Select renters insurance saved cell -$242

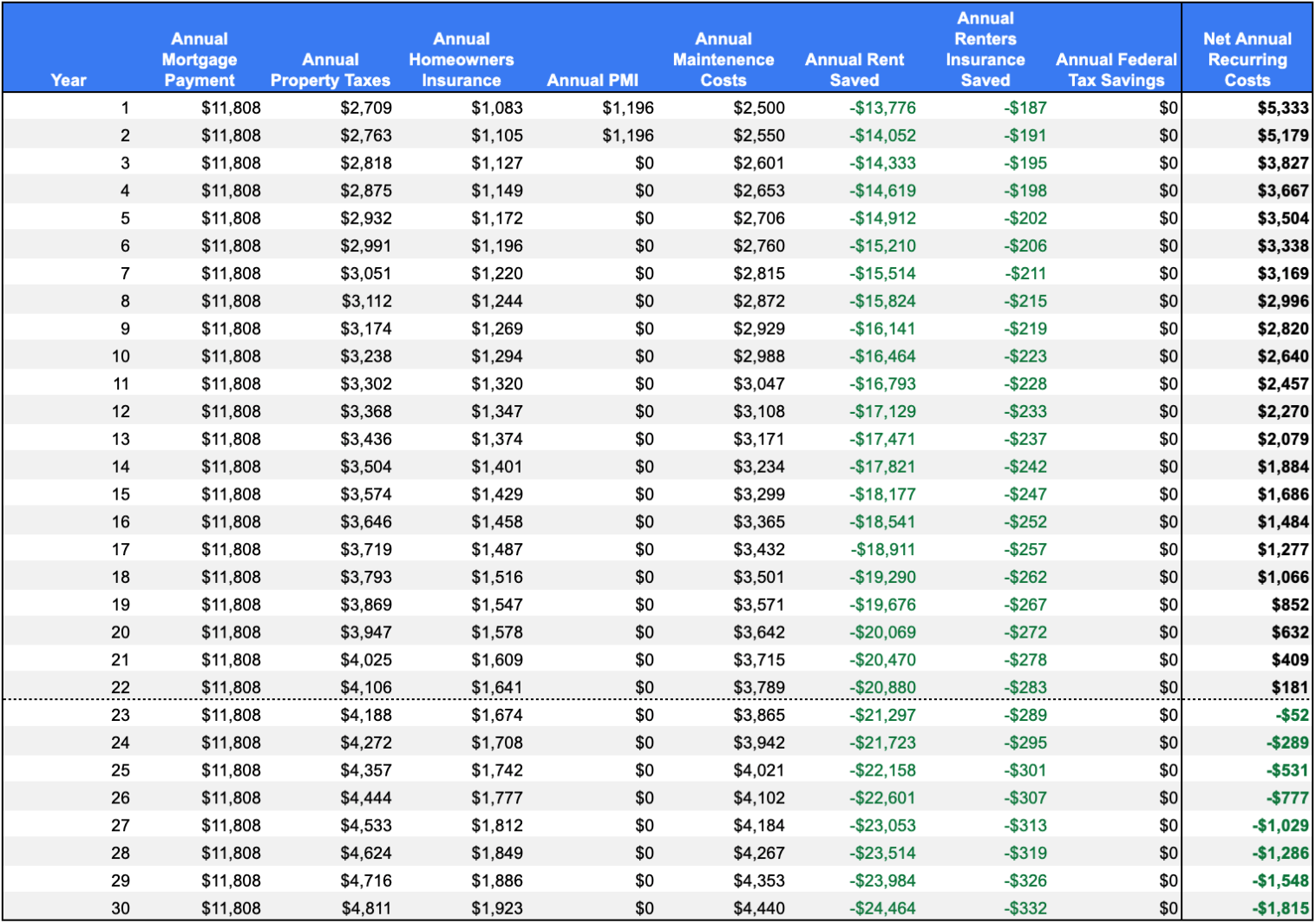1025,468
